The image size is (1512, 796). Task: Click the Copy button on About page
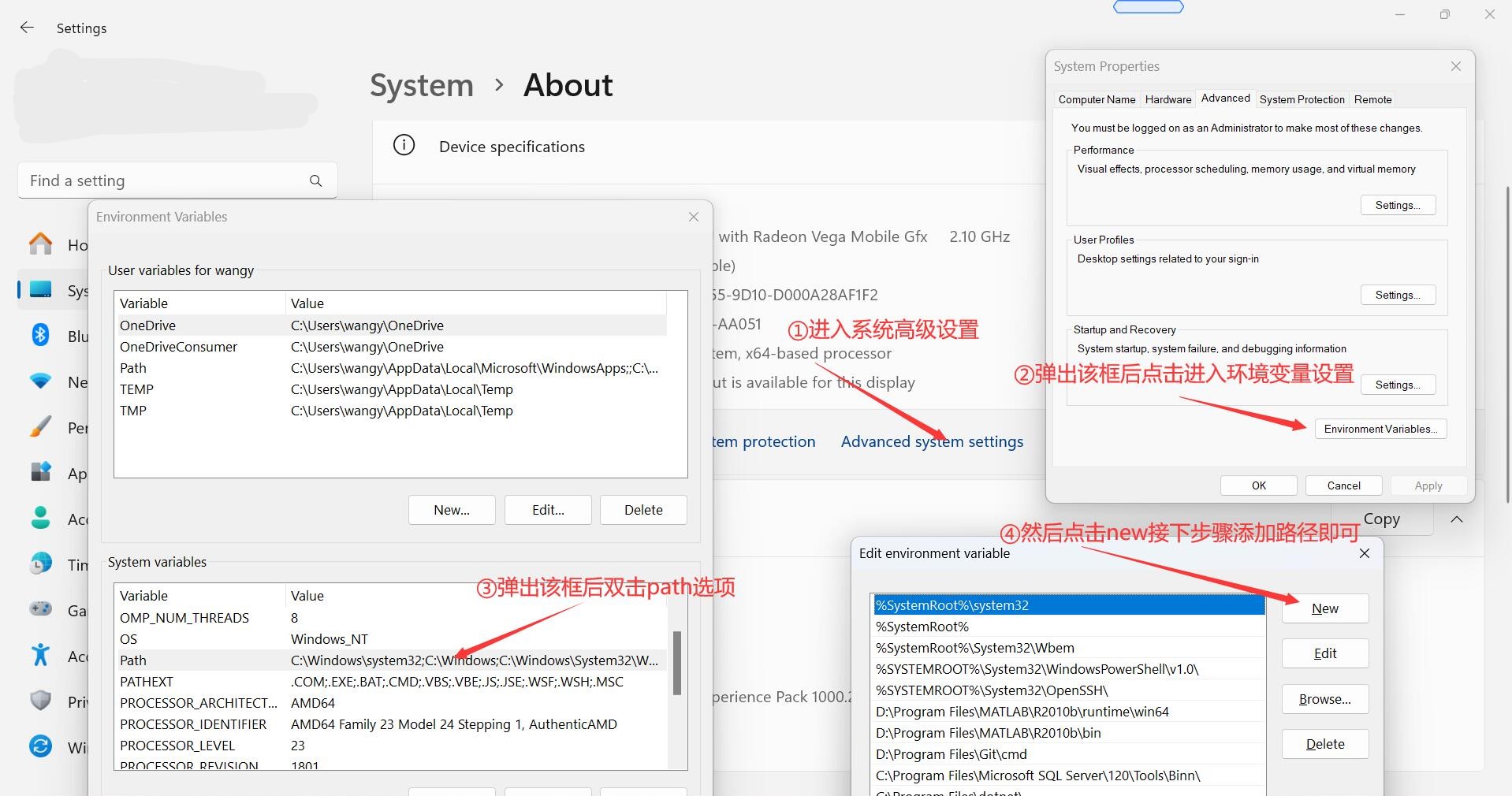tap(1381, 519)
